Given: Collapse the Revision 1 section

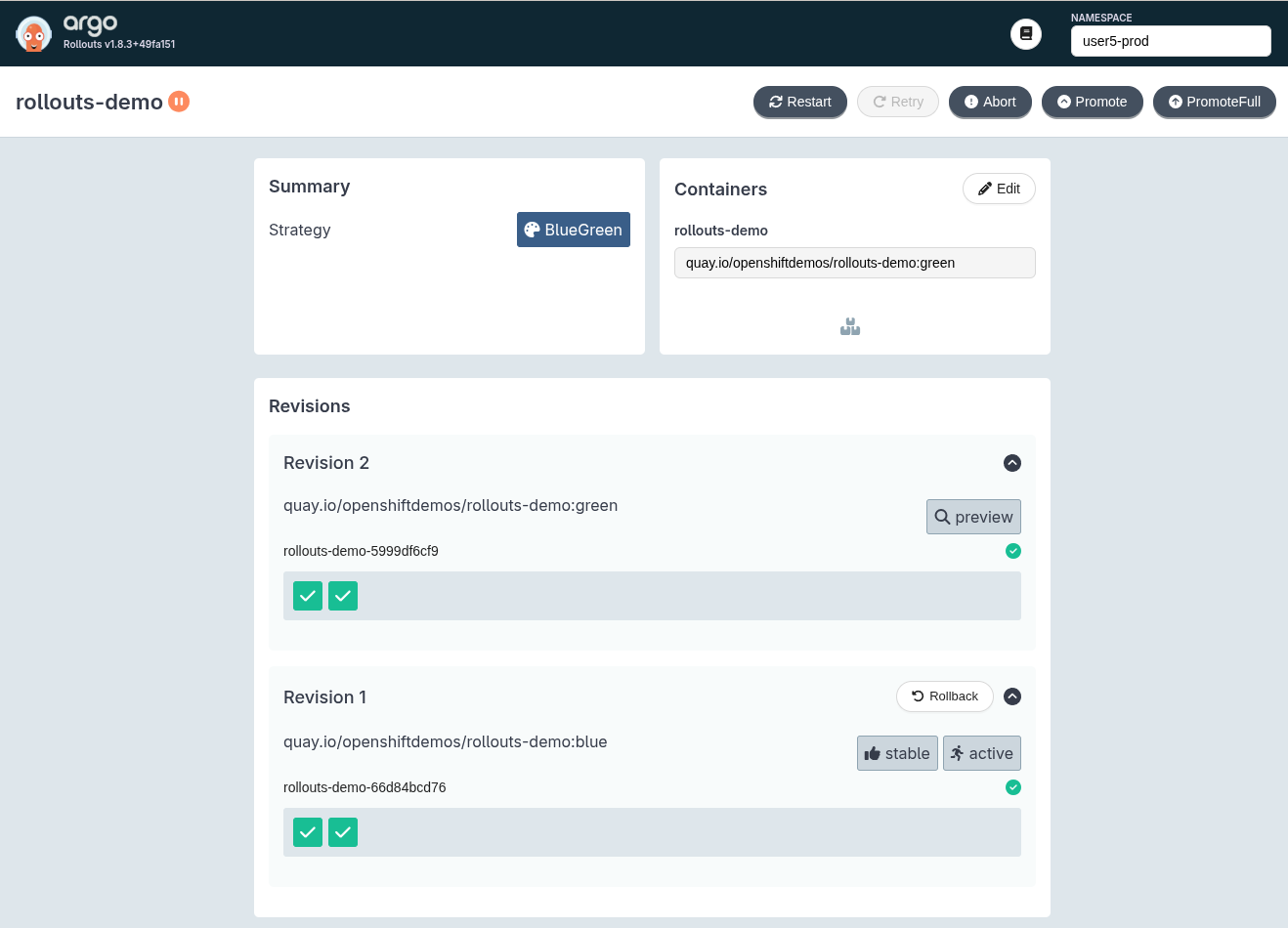Looking at the screenshot, I should (1012, 696).
